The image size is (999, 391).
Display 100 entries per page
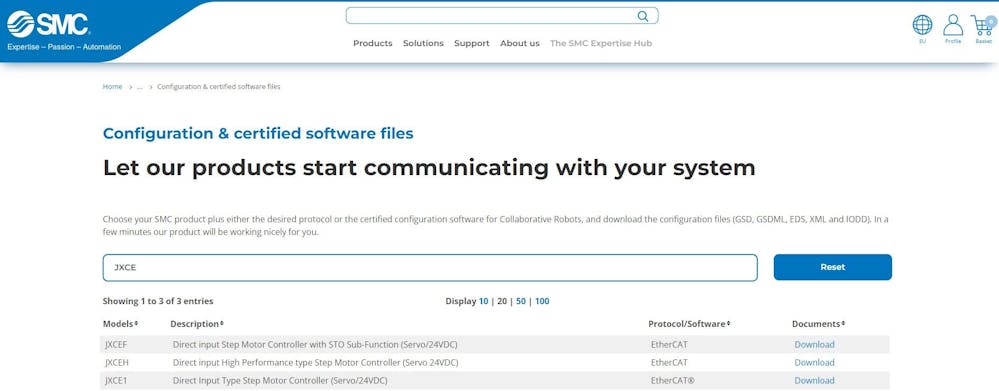point(542,301)
